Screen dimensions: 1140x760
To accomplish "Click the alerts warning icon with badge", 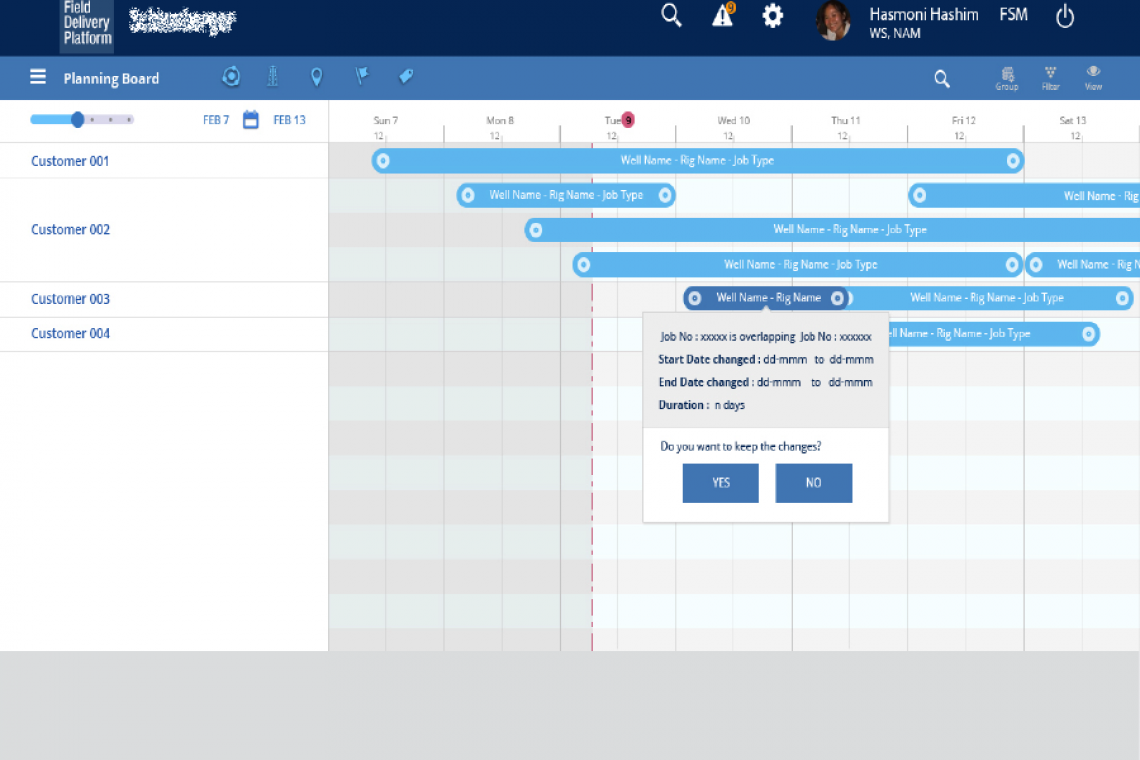I will 723,16.
